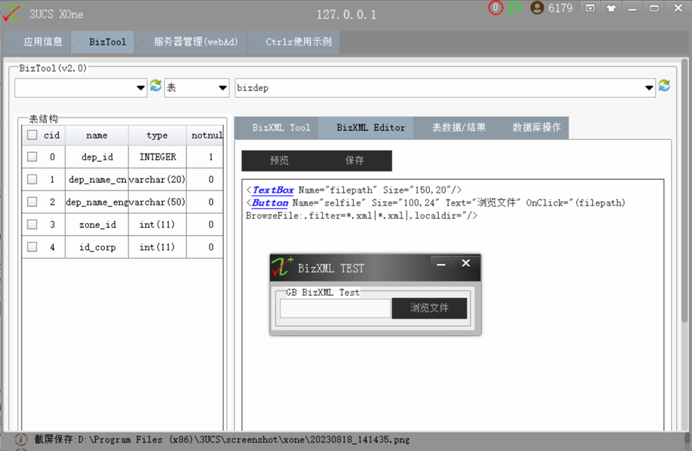Click the notnul column header
Viewport: 692px width, 451px height.
[x=205, y=135]
